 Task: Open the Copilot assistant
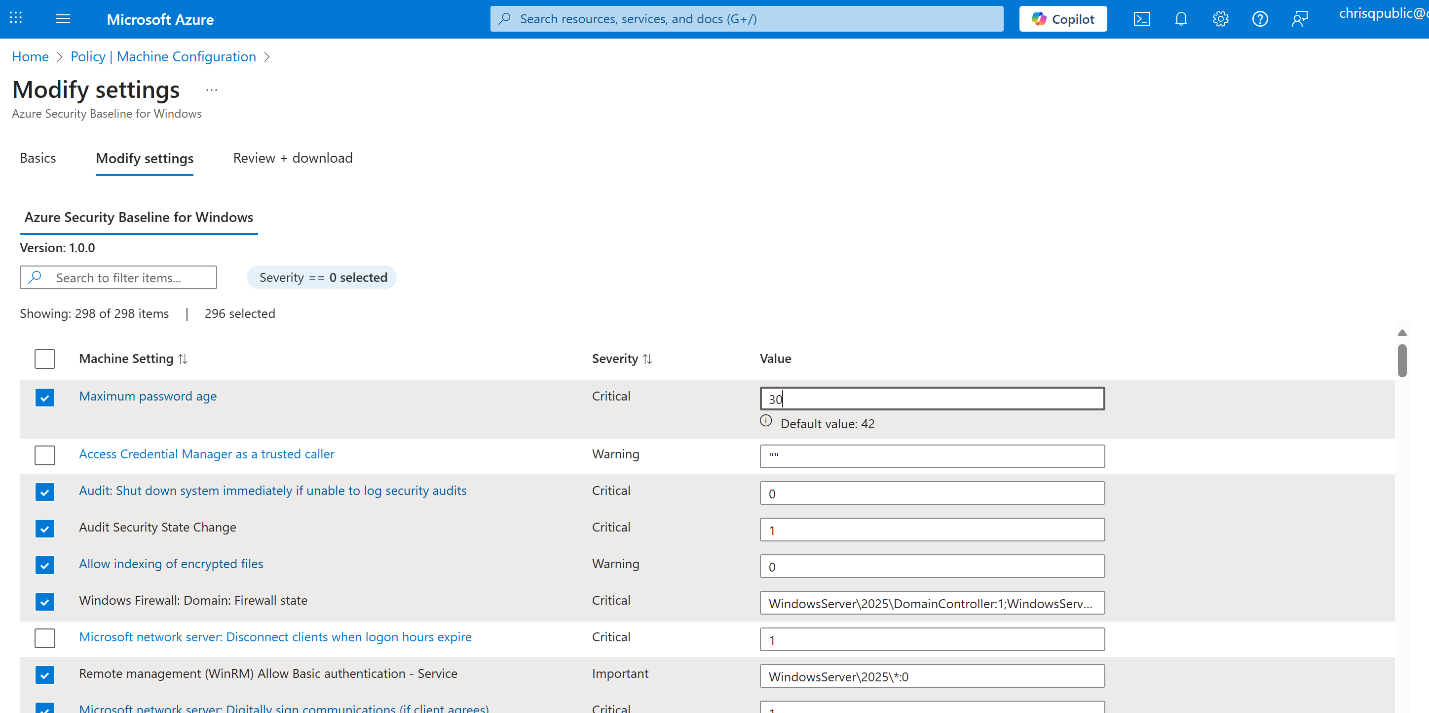[1062, 18]
